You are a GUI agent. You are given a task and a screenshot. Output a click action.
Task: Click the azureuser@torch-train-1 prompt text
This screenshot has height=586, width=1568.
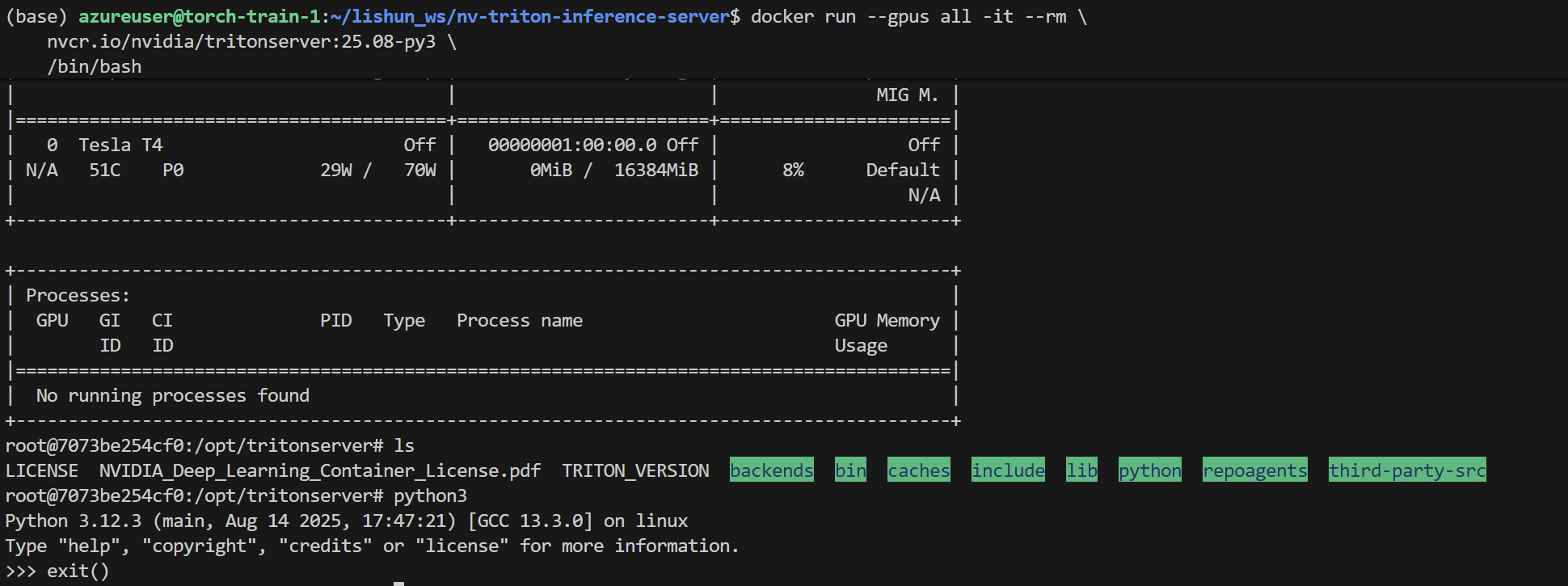(199, 16)
